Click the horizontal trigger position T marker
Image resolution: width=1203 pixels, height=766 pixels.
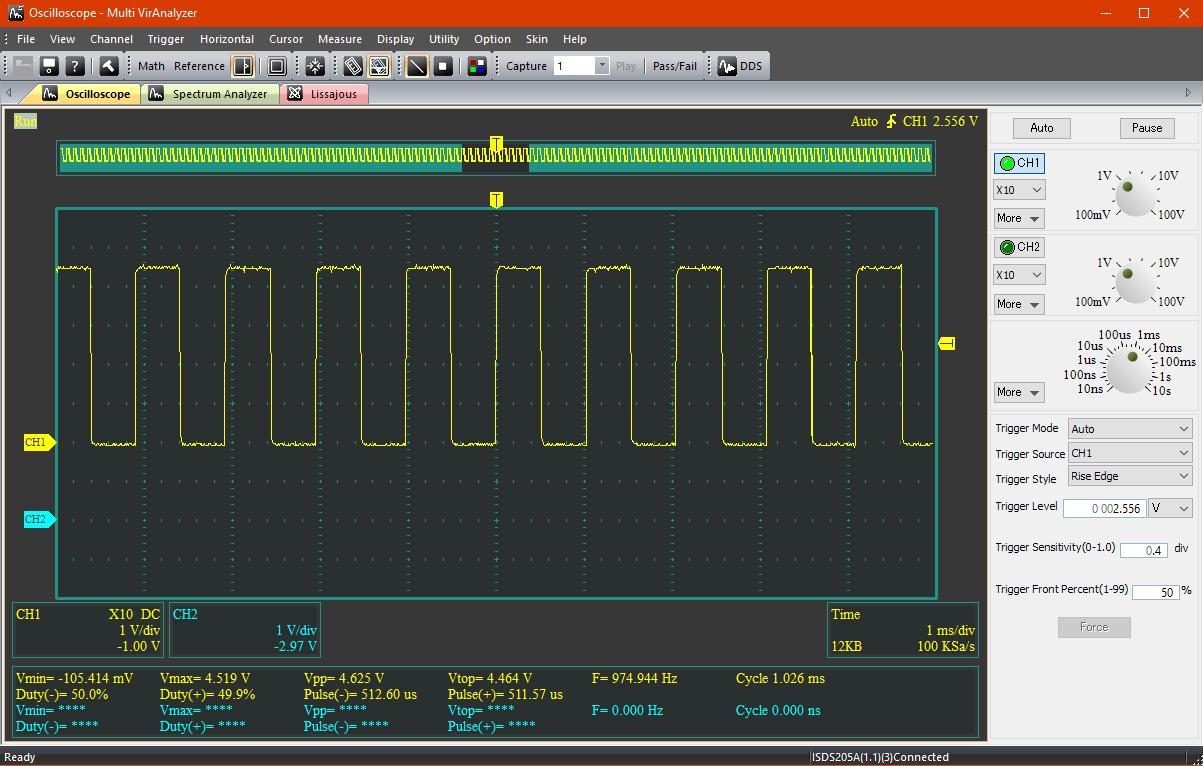[496, 200]
